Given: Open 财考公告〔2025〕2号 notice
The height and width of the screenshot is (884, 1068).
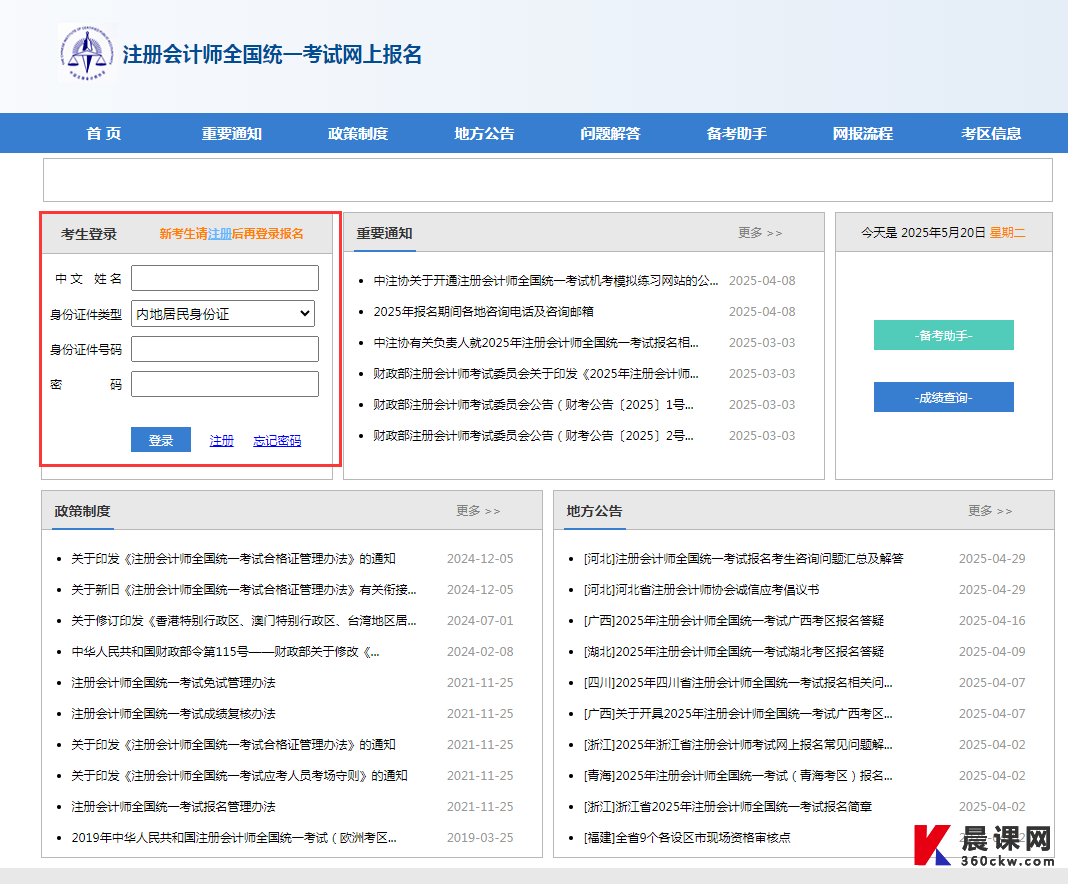Looking at the screenshot, I should pos(533,436).
